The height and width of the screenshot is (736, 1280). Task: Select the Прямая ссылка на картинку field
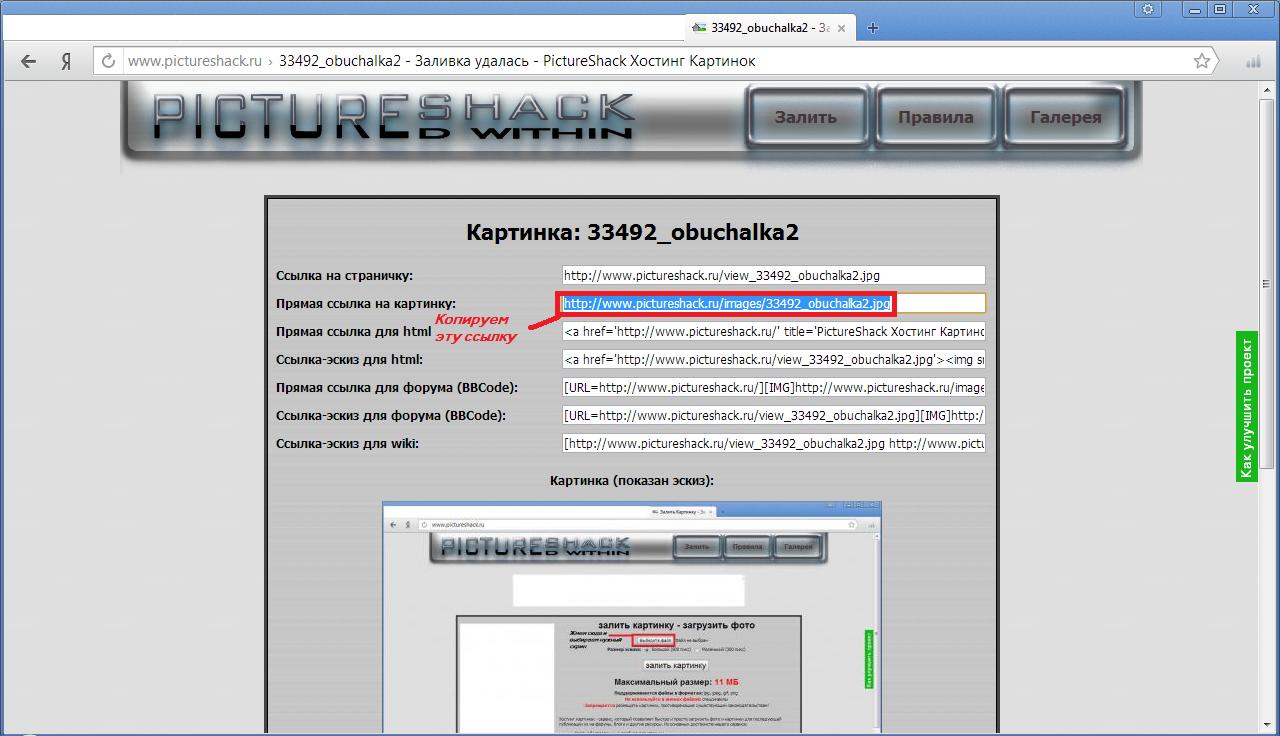(773, 303)
